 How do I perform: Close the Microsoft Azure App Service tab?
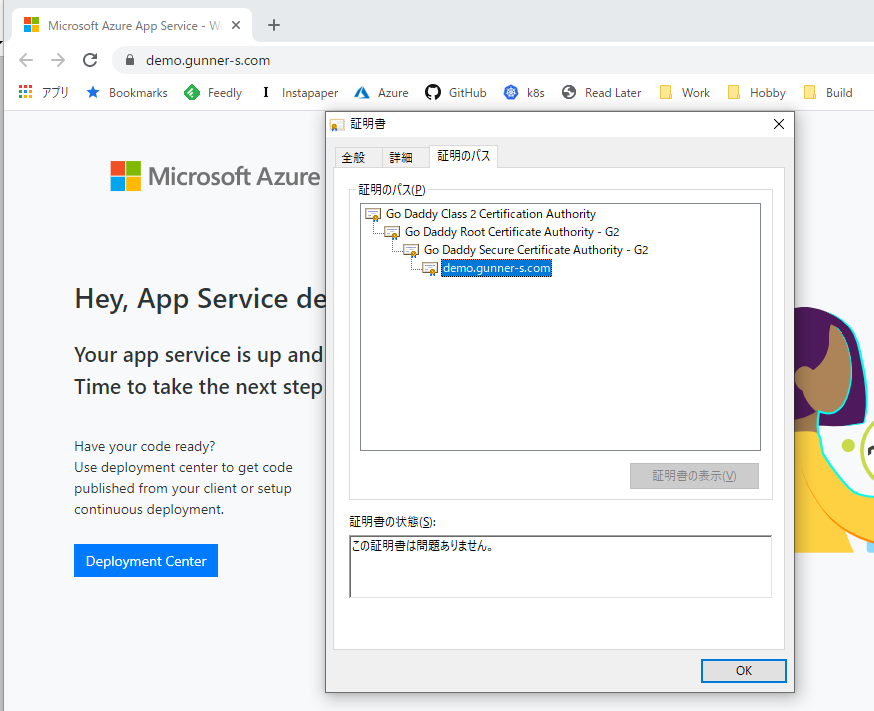(236, 25)
